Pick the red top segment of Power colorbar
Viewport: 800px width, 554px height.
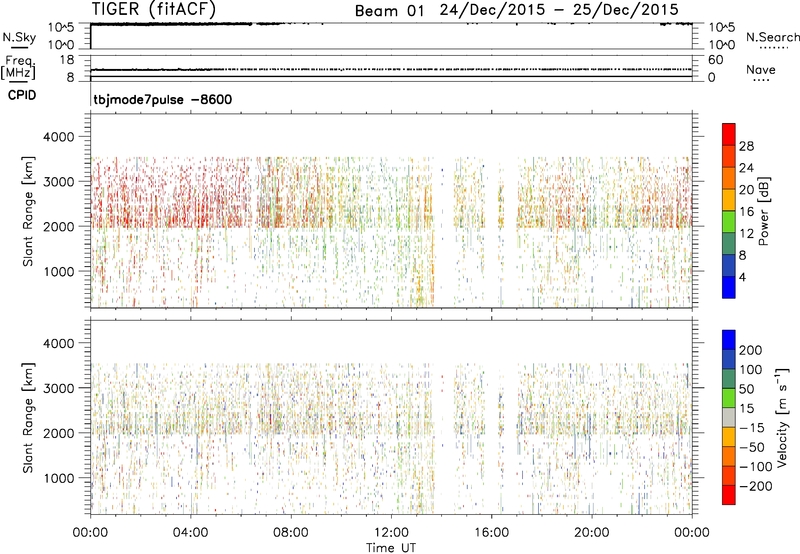[729, 135]
